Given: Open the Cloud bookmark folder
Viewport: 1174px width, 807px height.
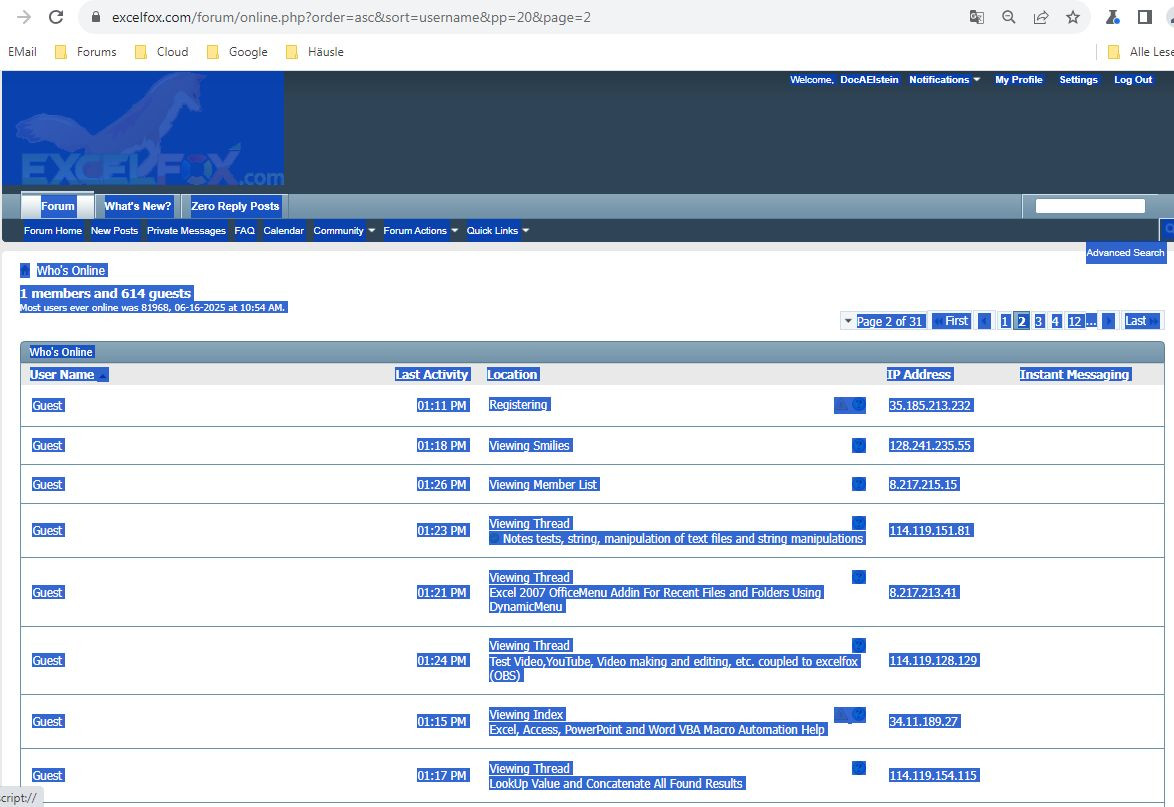Looking at the screenshot, I should click(x=161, y=52).
